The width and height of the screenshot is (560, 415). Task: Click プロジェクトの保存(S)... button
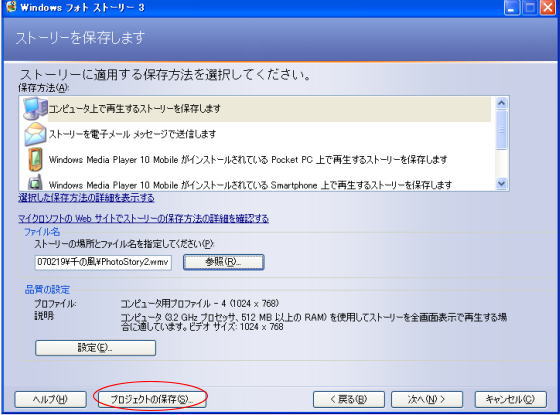152,399
